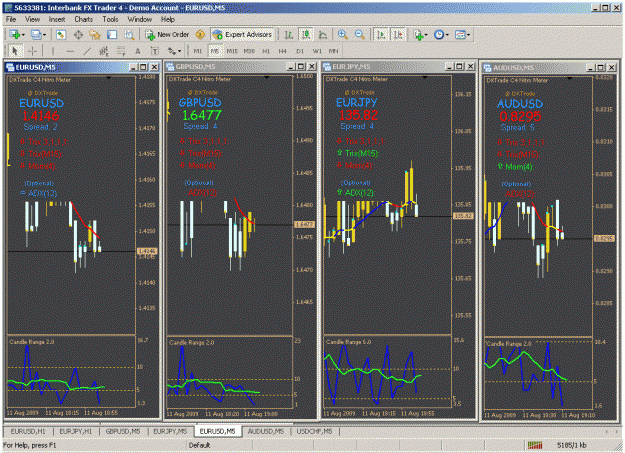Switch timeframe to M15
Screen dimensions: 625x453
point(232,51)
